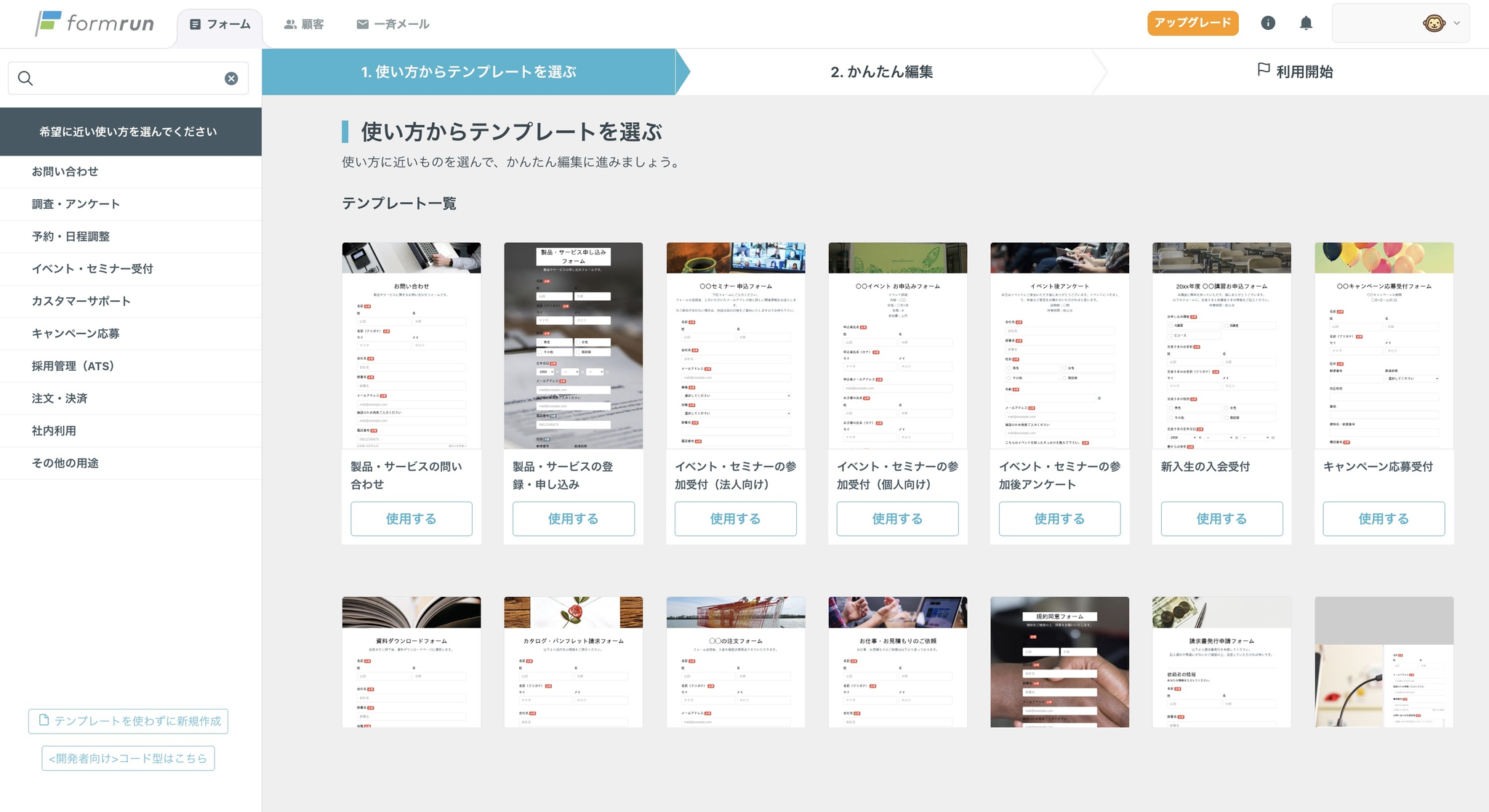This screenshot has height=812, width=1489.
Task: Open the 顧客 tab with people icon
Action: click(x=304, y=24)
